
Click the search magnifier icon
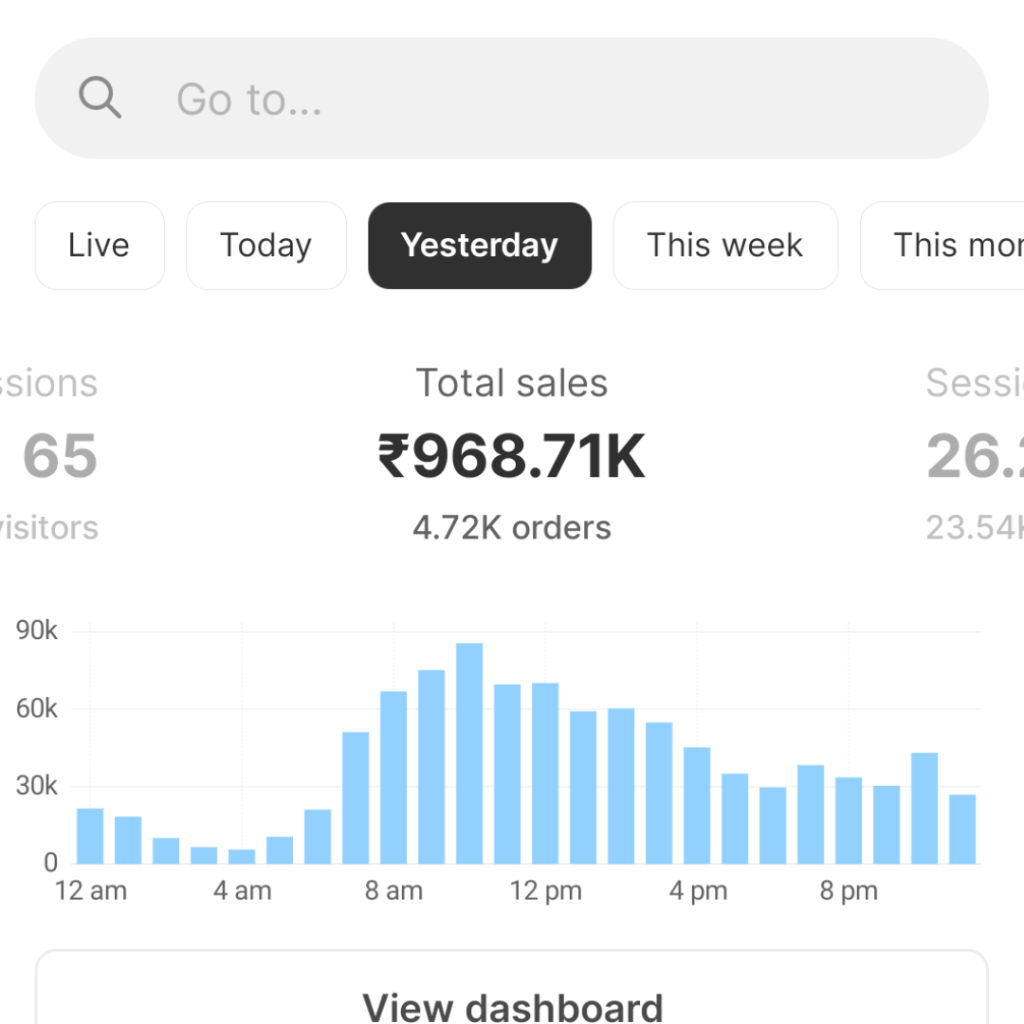click(x=100, y=99)
